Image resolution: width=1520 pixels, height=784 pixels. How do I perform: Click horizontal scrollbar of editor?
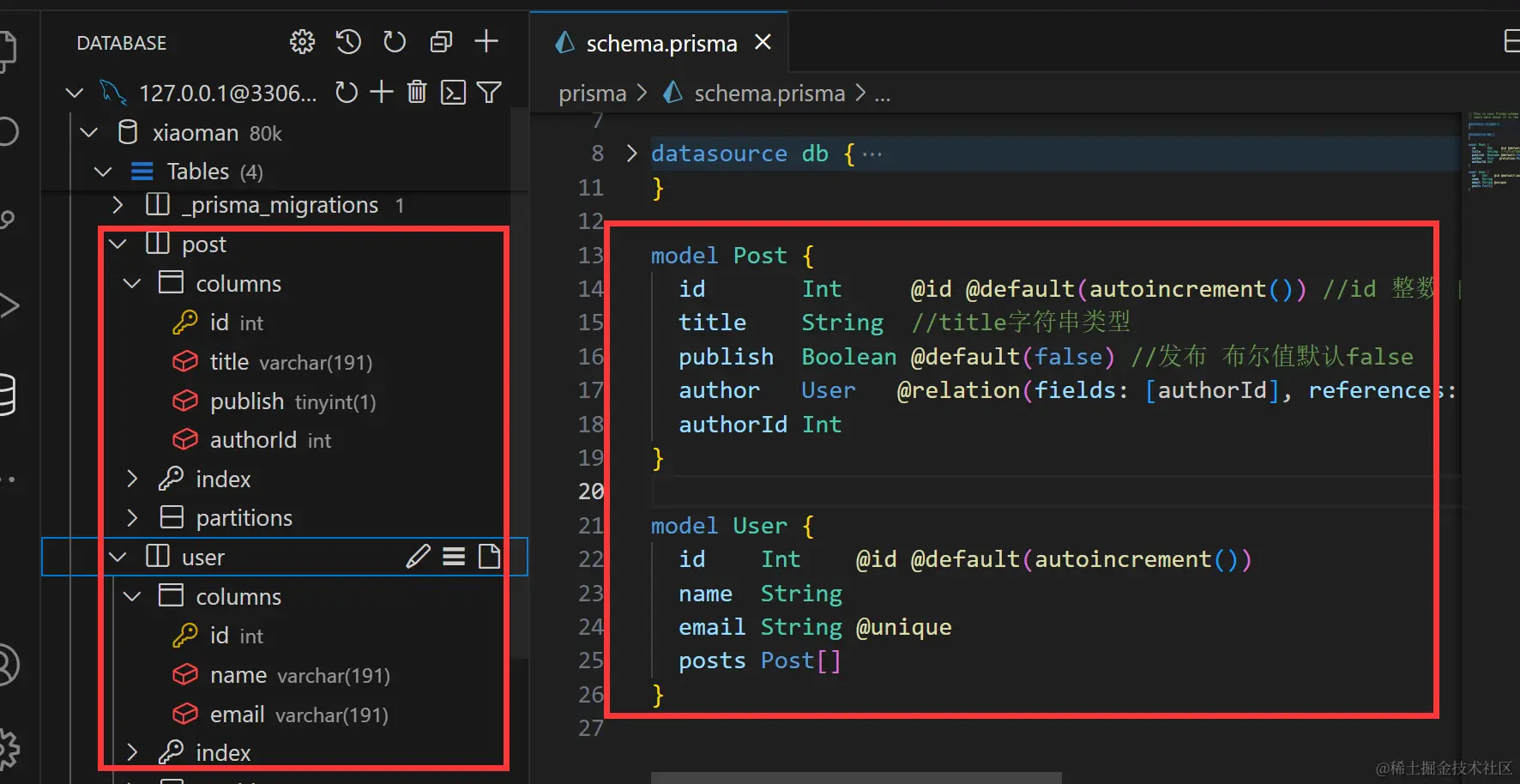[x=856, y=778]
